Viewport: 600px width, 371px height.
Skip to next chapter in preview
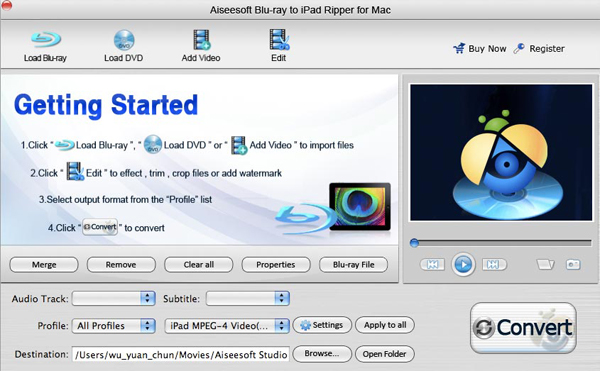tap(494, 264)
